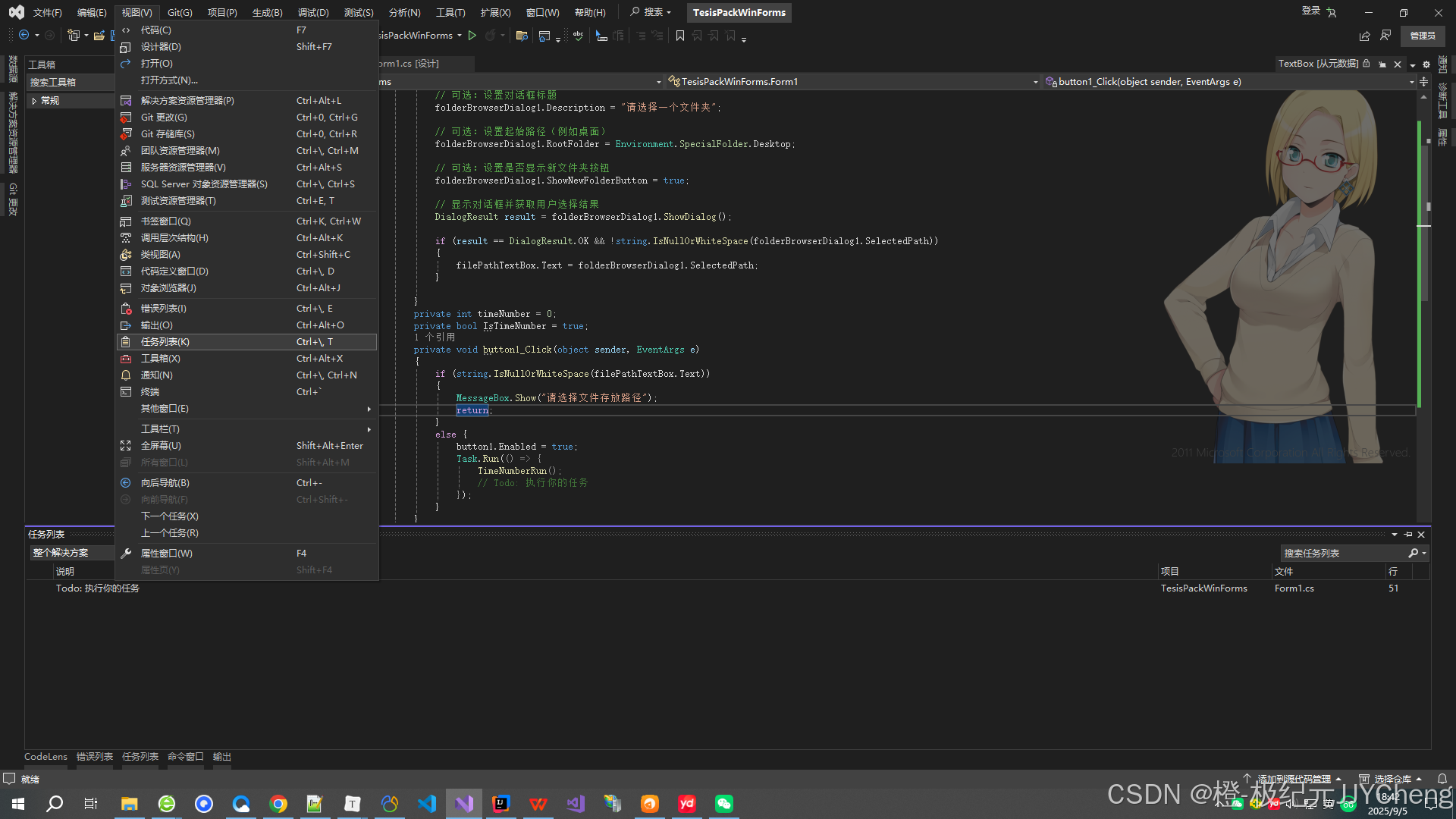Screen dimensions: 1456x819
Task: Switch to the 错误列表 bottom tab
Action: pos(94,757)
